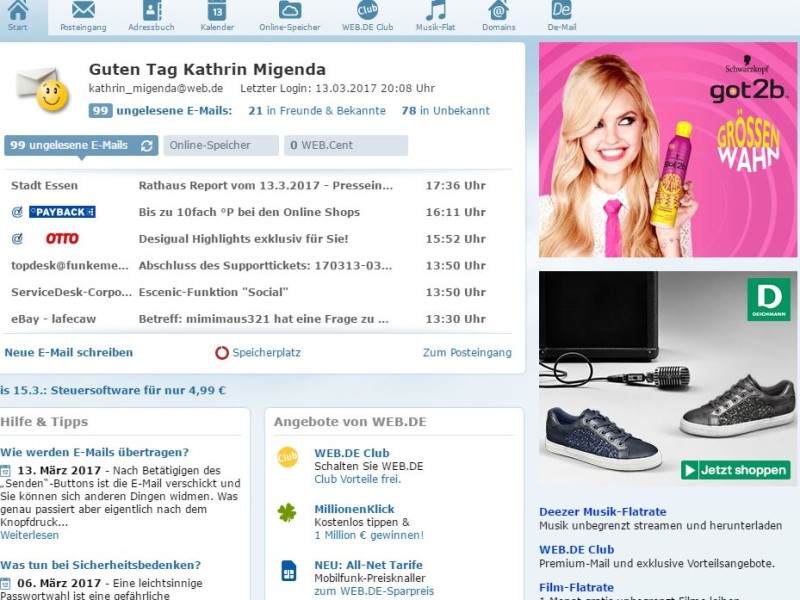Viewport: 800px width, 600px height.
Task: Click the kathrin_migenda@web.de address
Action: tap(156, 88)
